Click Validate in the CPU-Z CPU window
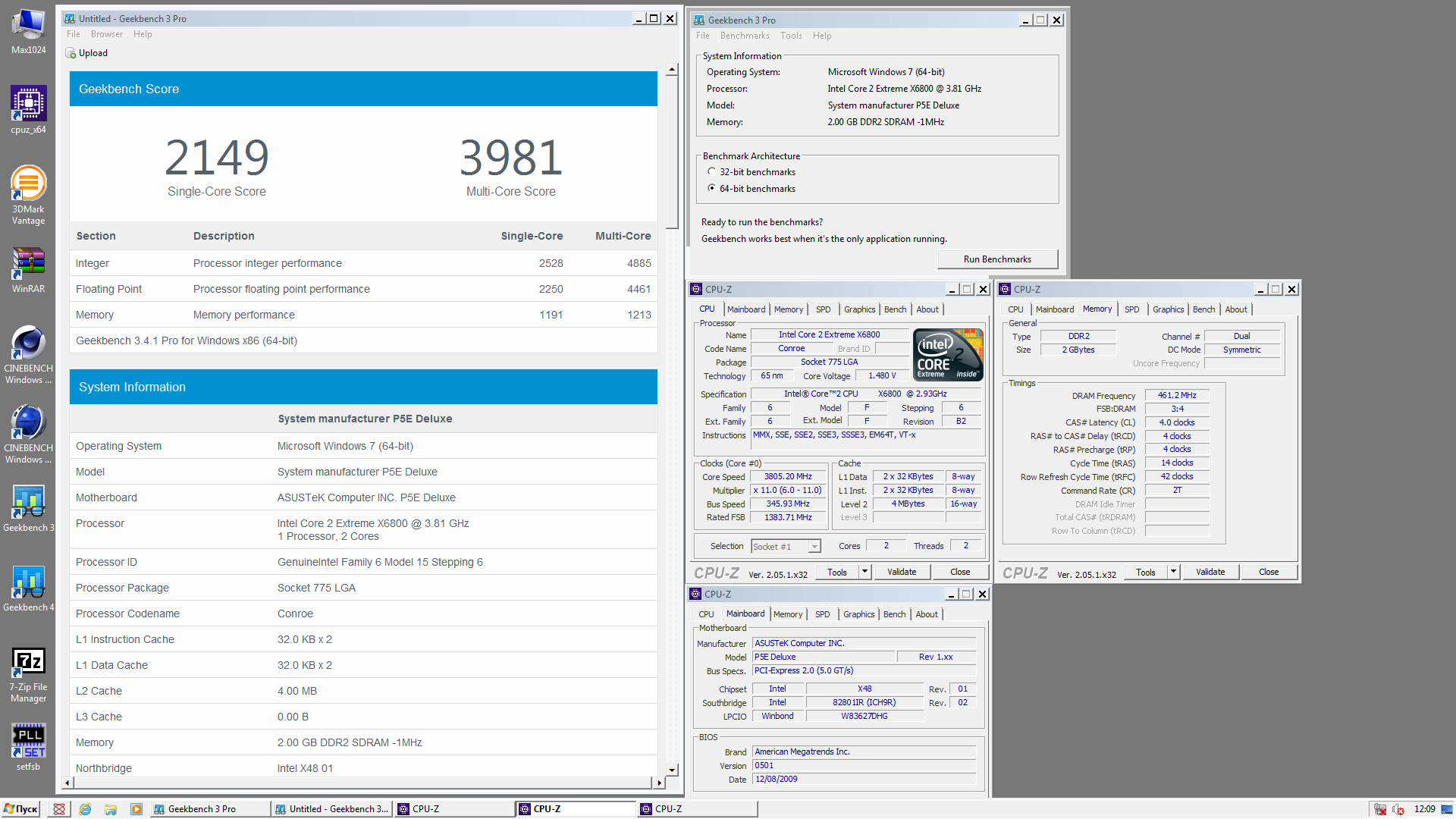1456x819 pixels. pos(902,572)
